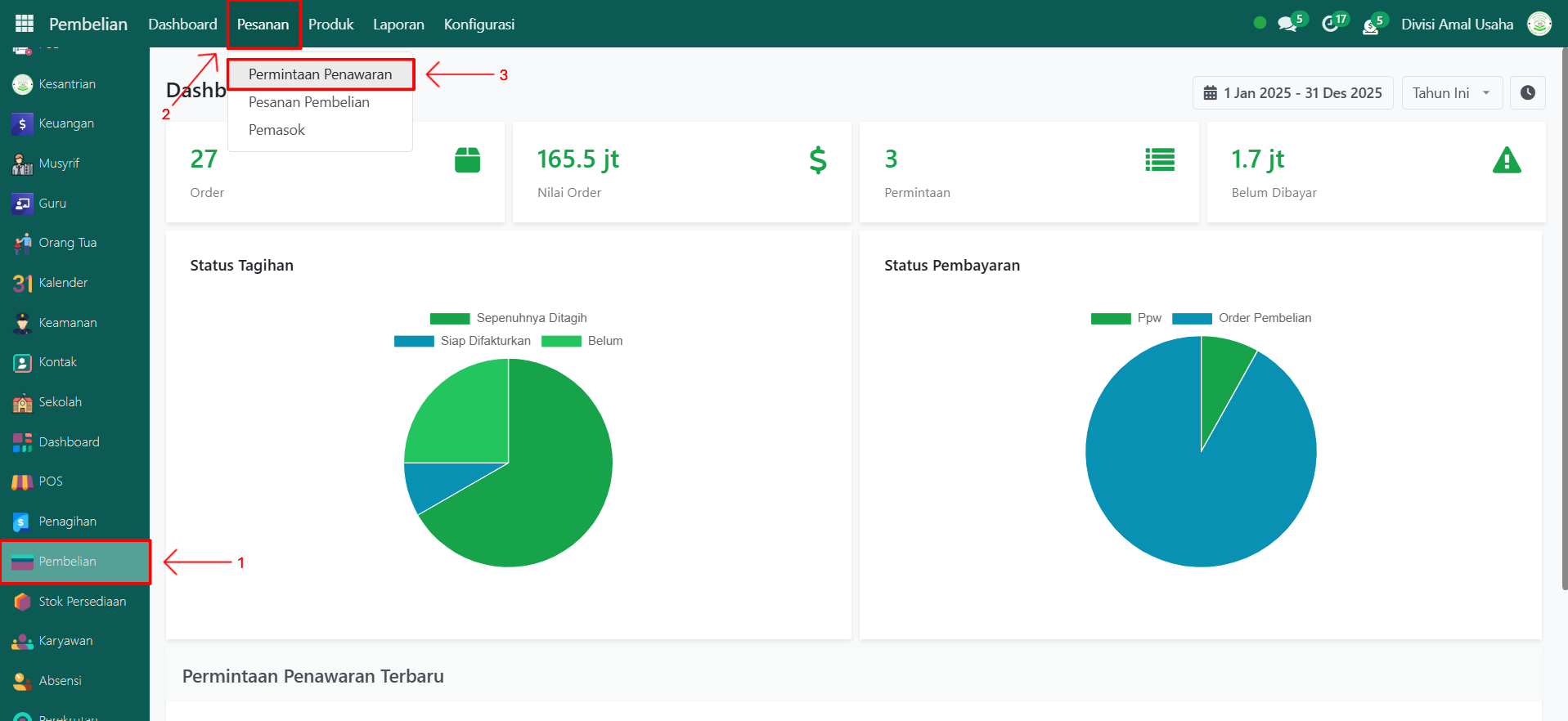
Task: Open the Konfigurasi menu dropdown
Action: 478,25
